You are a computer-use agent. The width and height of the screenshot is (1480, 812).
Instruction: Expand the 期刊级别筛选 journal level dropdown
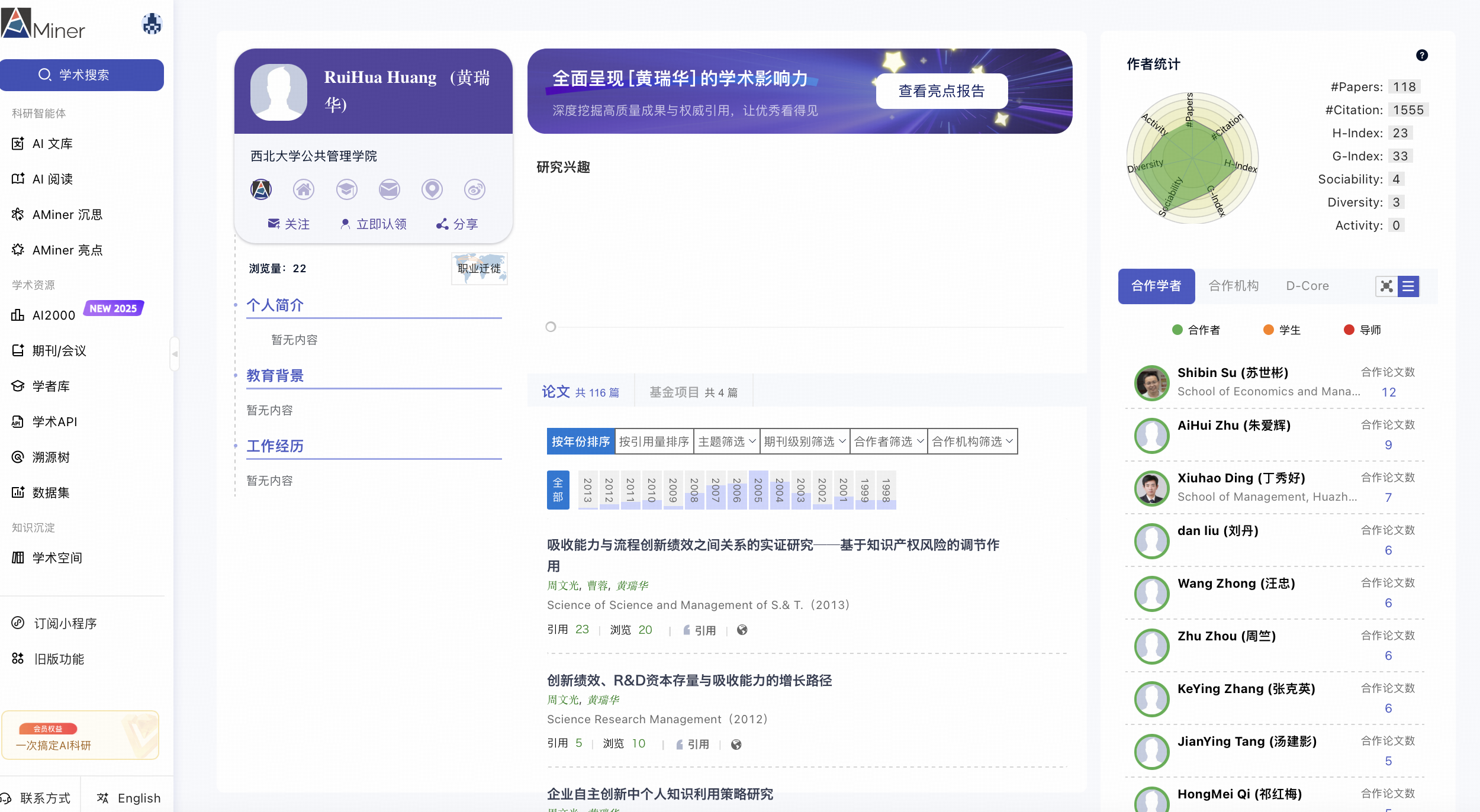click(804, 442)
